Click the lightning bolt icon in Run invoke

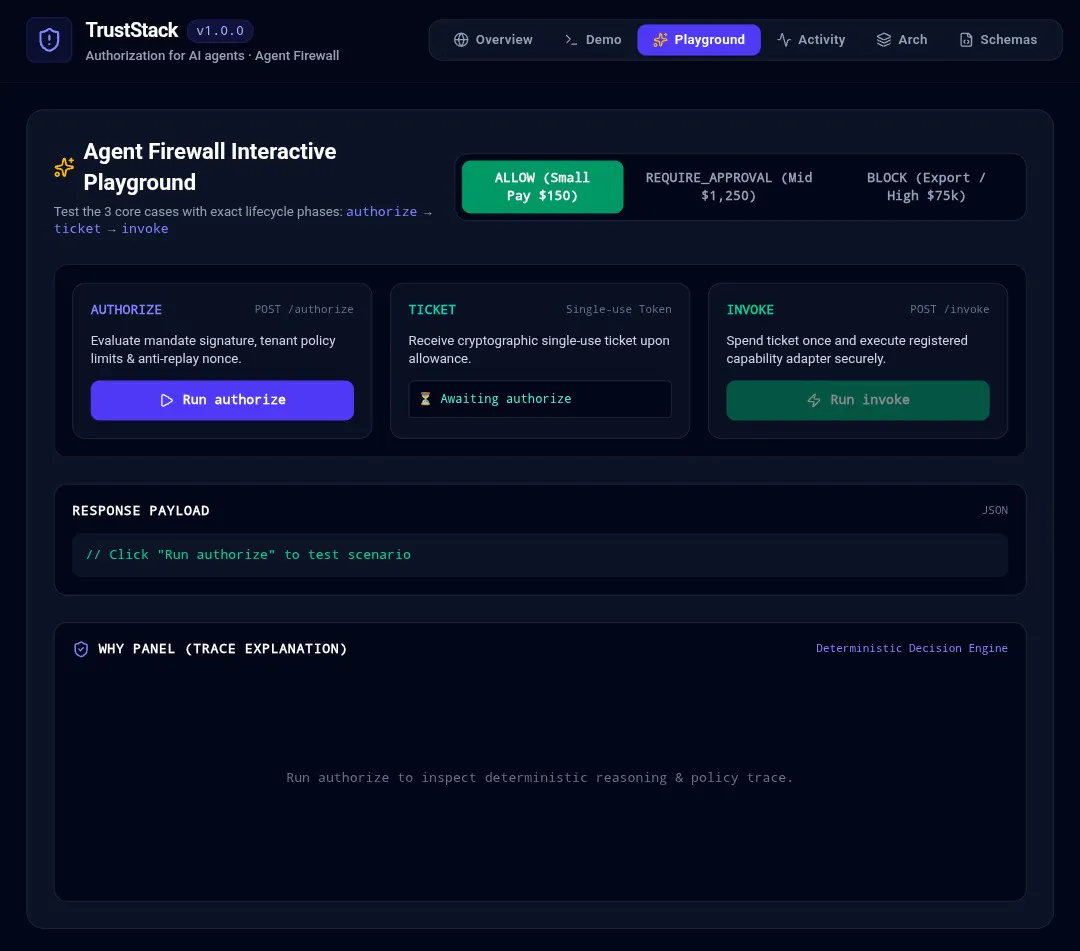[813, 400]
